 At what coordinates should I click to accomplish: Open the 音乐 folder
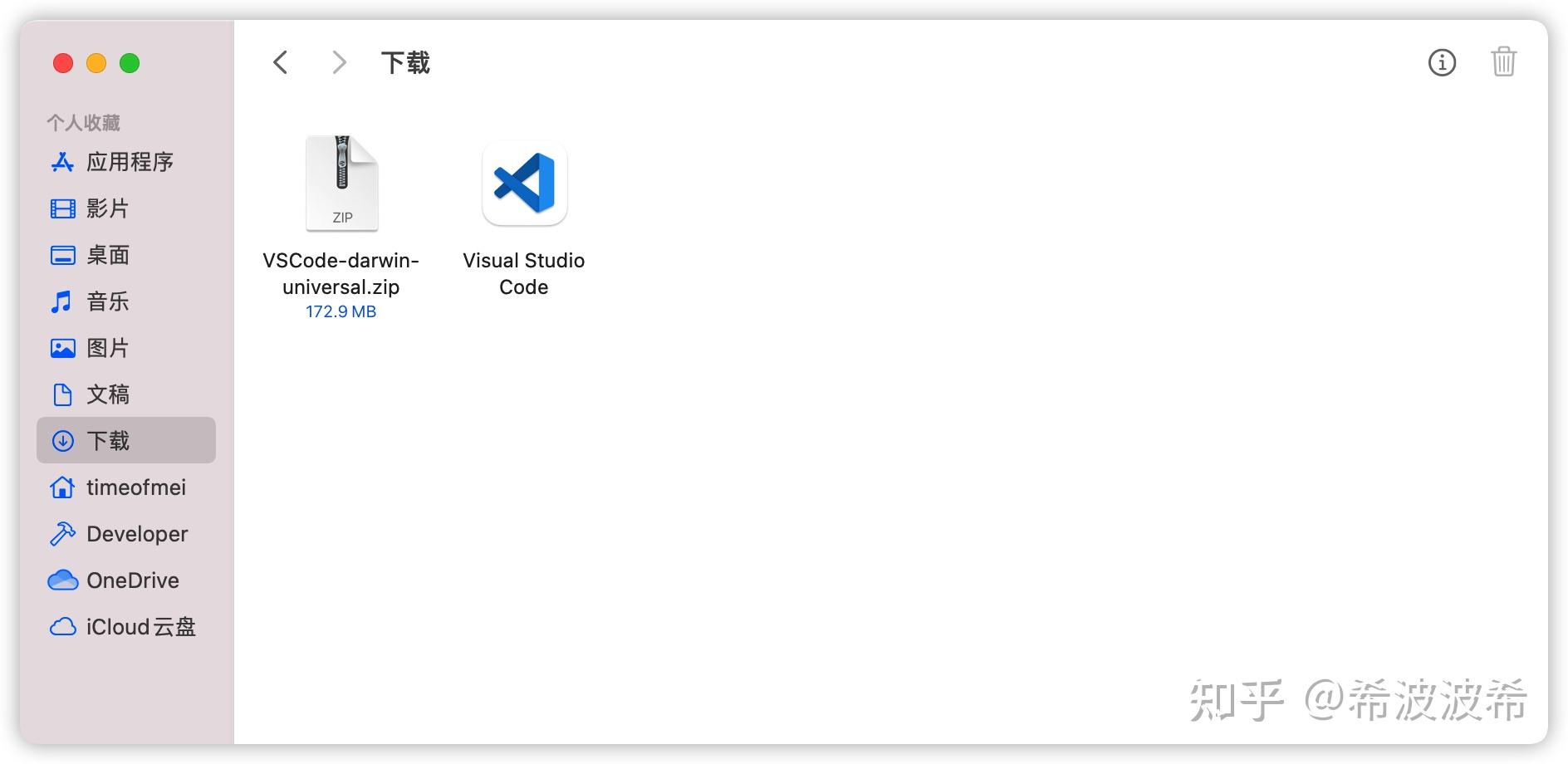[107, 301]
